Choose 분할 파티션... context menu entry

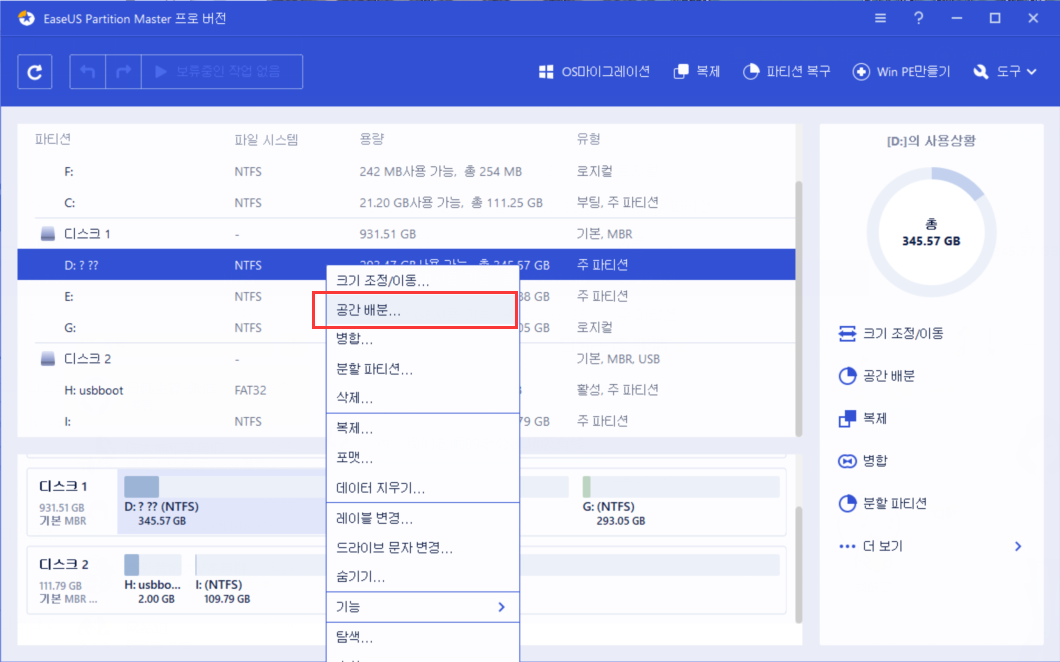pos(423,369)
